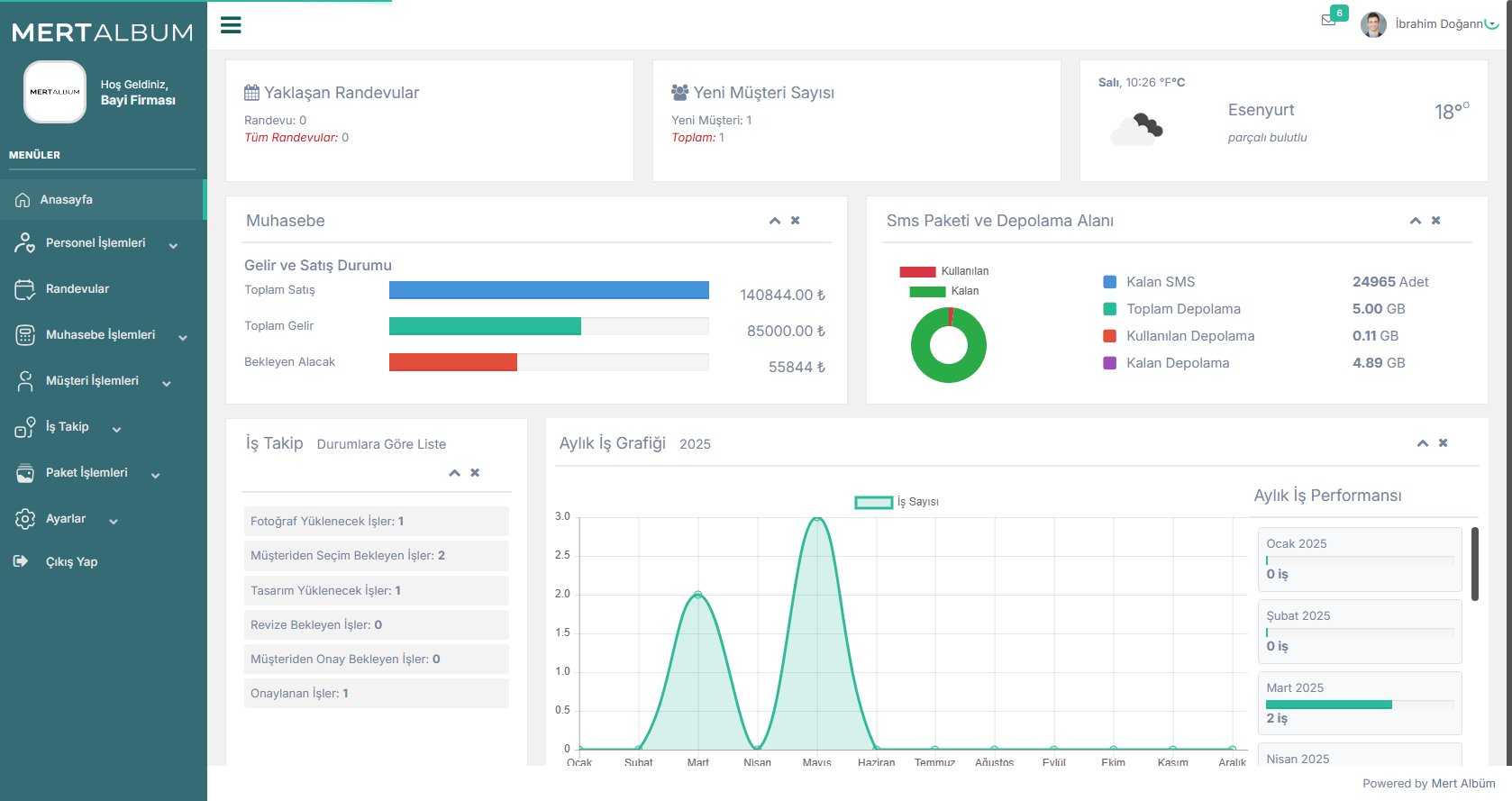This screenshot has height=801, width=1512.
Task: Click the Randevular calendar icon in sidebar
Action: coord(24,289)
